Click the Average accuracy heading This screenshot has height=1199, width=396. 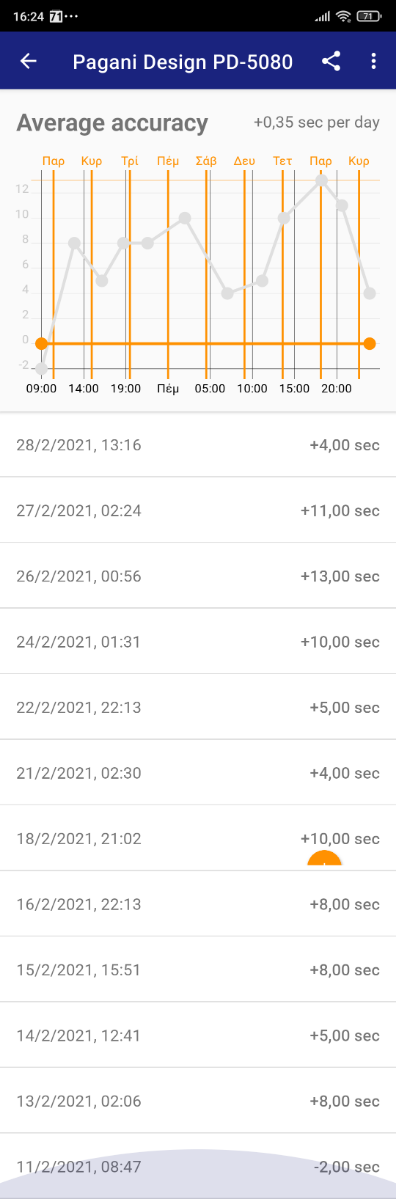coord(112,123)
